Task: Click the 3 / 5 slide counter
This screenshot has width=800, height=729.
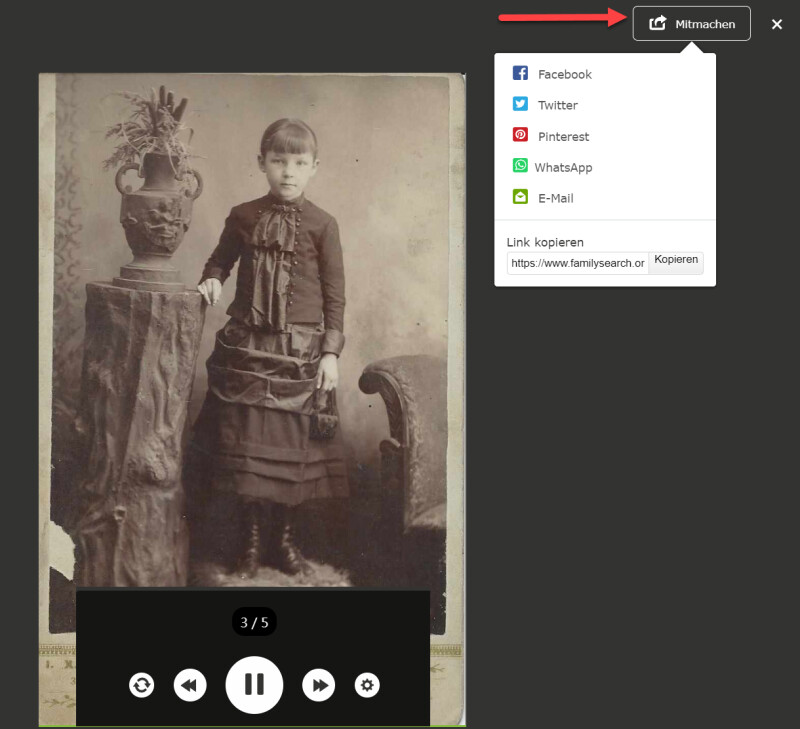Action: click(x=254, y=622)
